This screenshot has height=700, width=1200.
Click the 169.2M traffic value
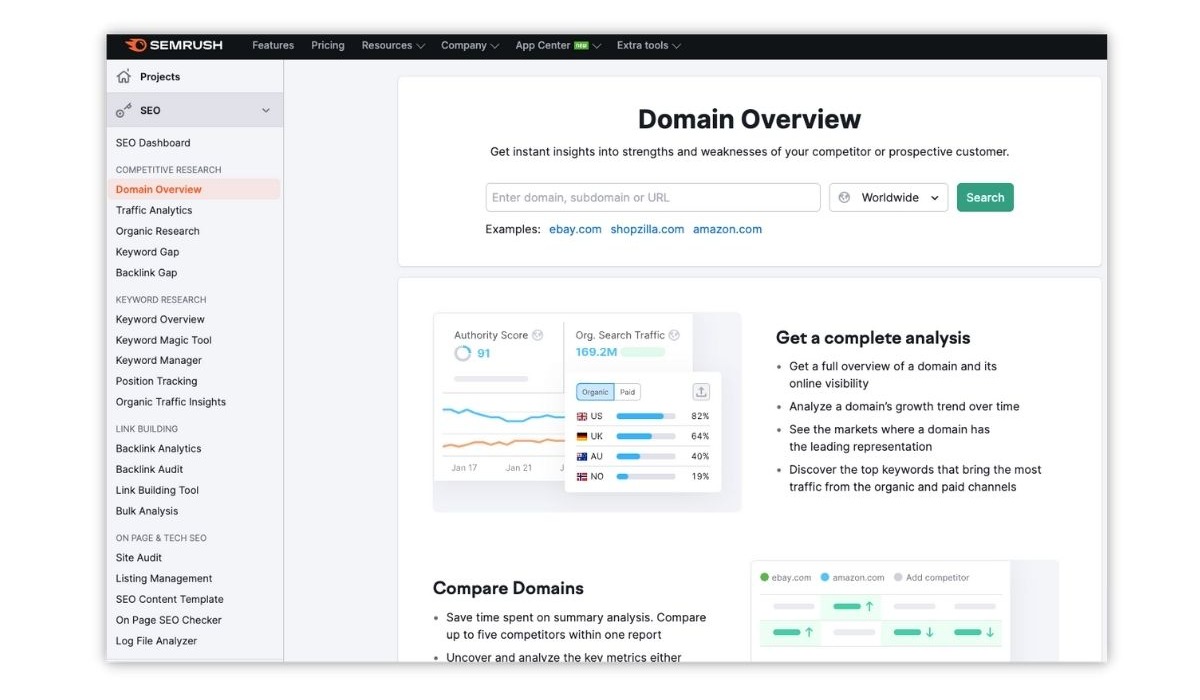click(x=596, y=352)
